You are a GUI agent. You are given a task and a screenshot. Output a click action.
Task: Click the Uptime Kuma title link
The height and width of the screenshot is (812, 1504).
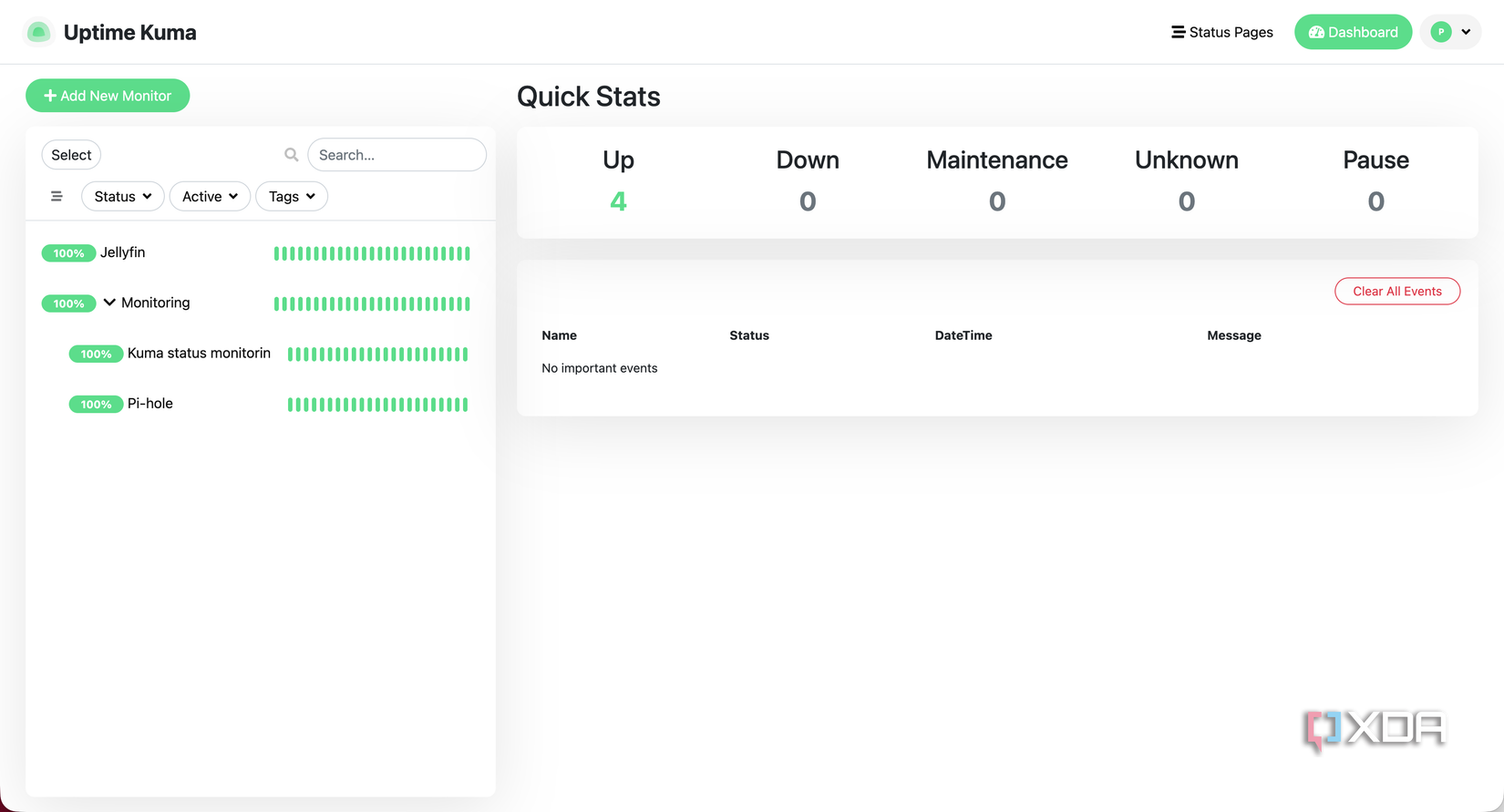coord(130,33)
